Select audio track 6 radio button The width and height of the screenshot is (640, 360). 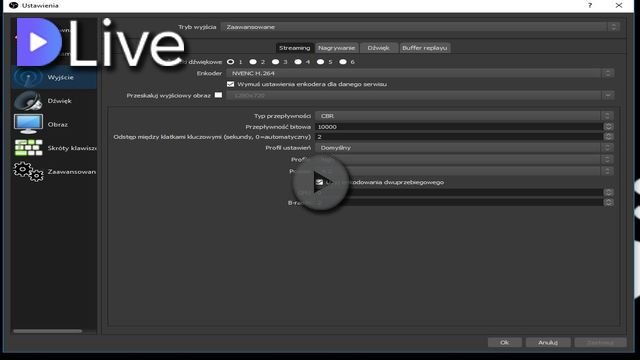(343, 62)
